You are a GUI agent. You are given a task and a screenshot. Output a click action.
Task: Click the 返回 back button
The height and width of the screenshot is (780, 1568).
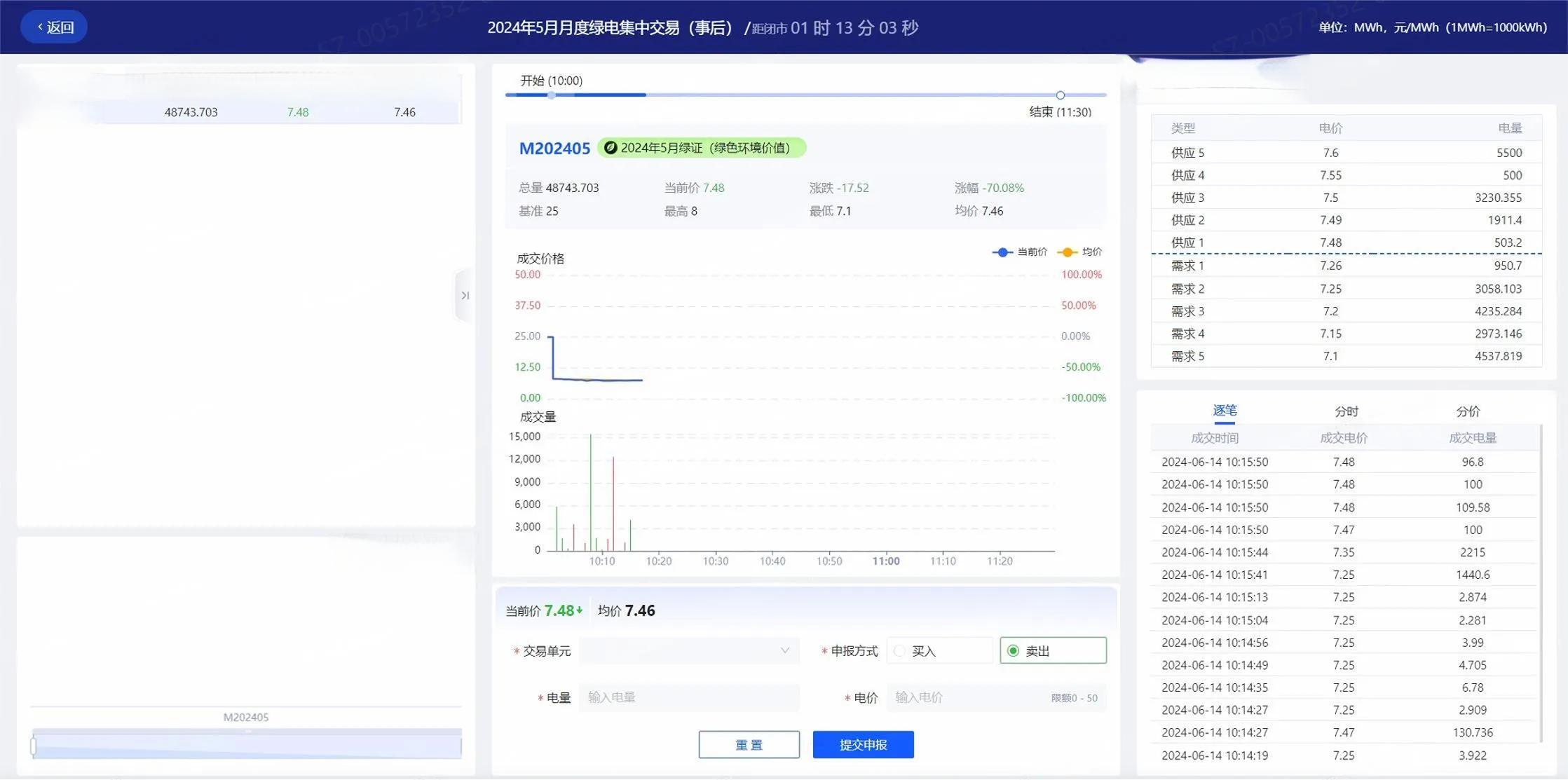tap(55, 27)
